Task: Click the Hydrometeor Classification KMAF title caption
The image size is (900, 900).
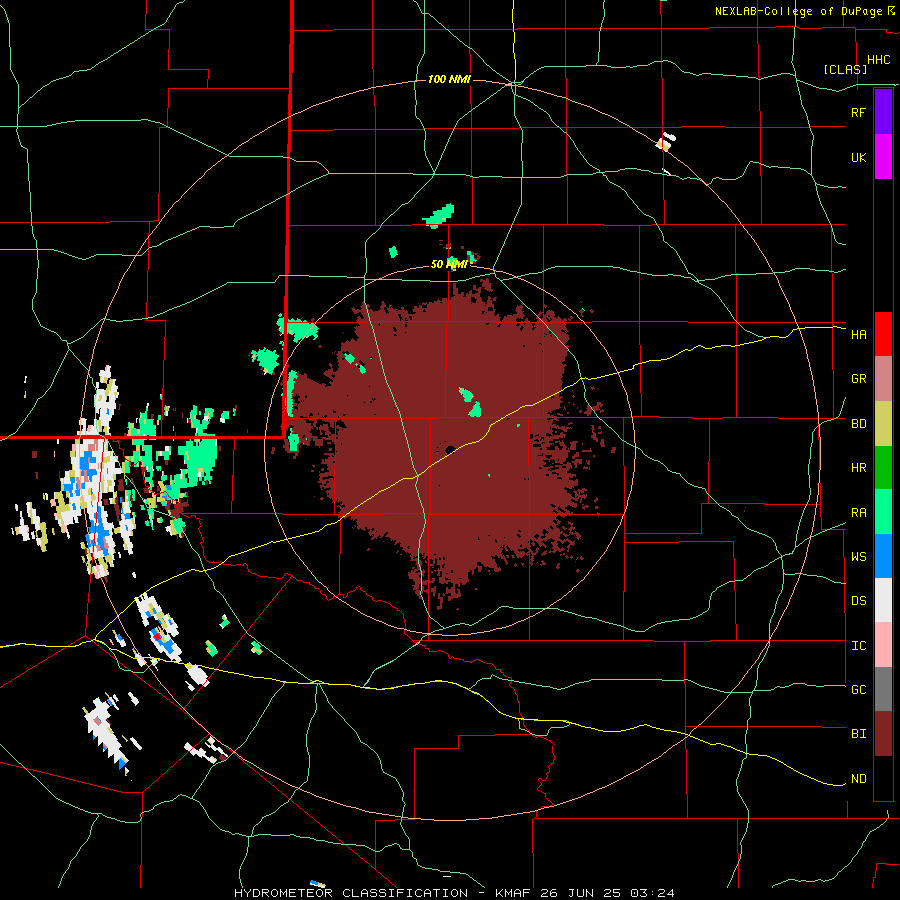Action: click(454, 893)
